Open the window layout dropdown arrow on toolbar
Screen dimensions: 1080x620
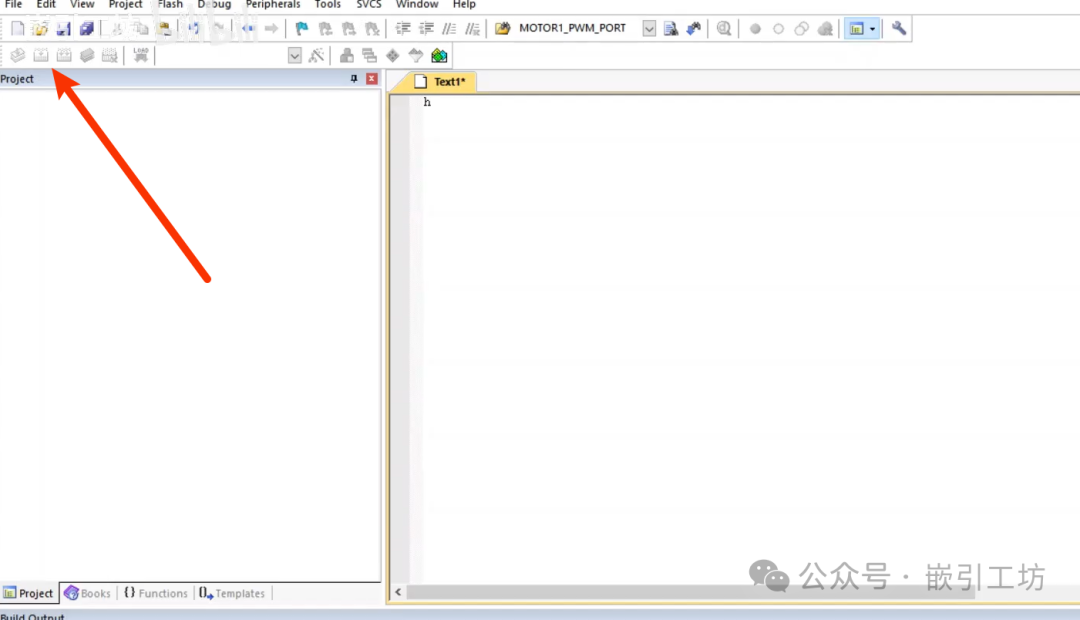pyautogui.click(x=872, y=28)
